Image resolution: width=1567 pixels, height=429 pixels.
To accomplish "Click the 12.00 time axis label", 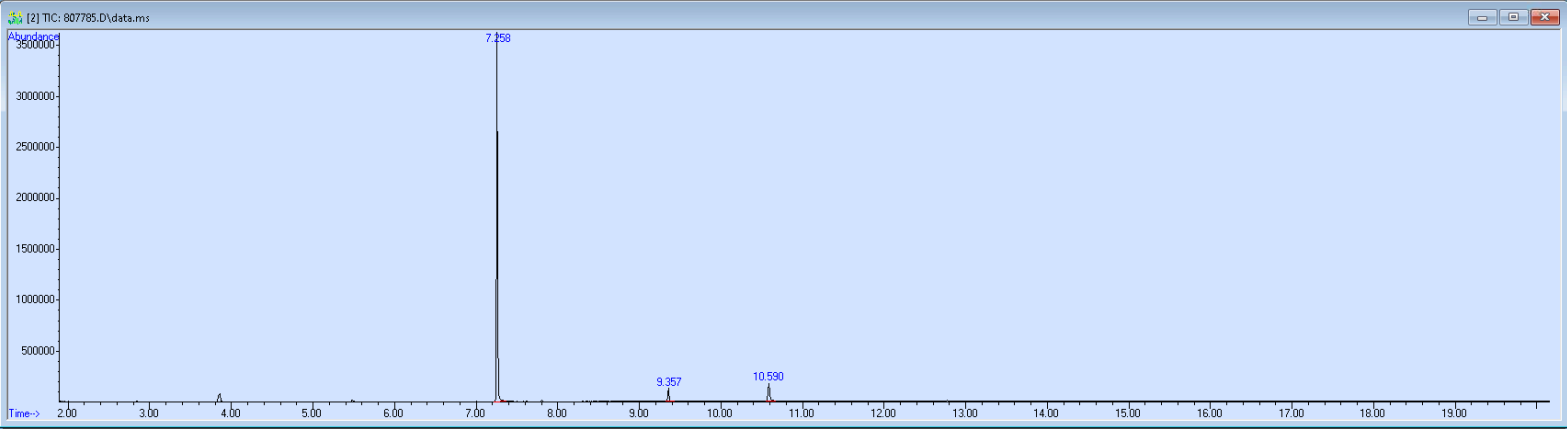I will click(x=883, y=412).
